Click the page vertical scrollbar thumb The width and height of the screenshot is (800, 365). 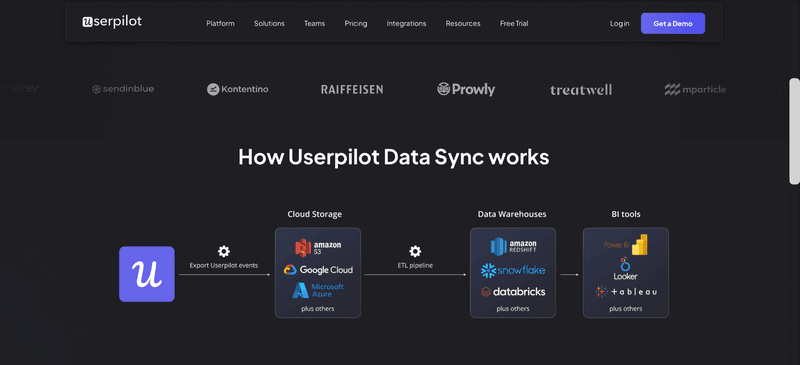tap(794, 131)
